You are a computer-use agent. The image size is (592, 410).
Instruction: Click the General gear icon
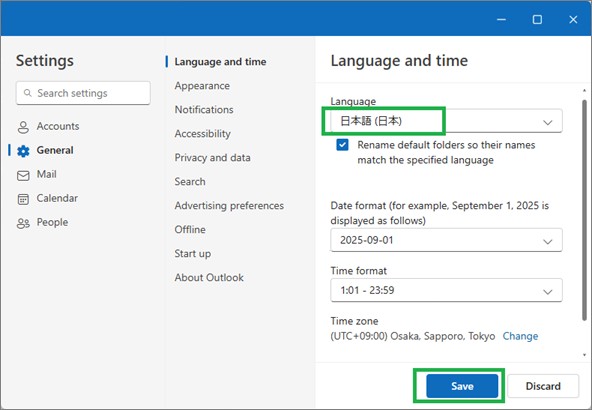[x=23, y=151]
